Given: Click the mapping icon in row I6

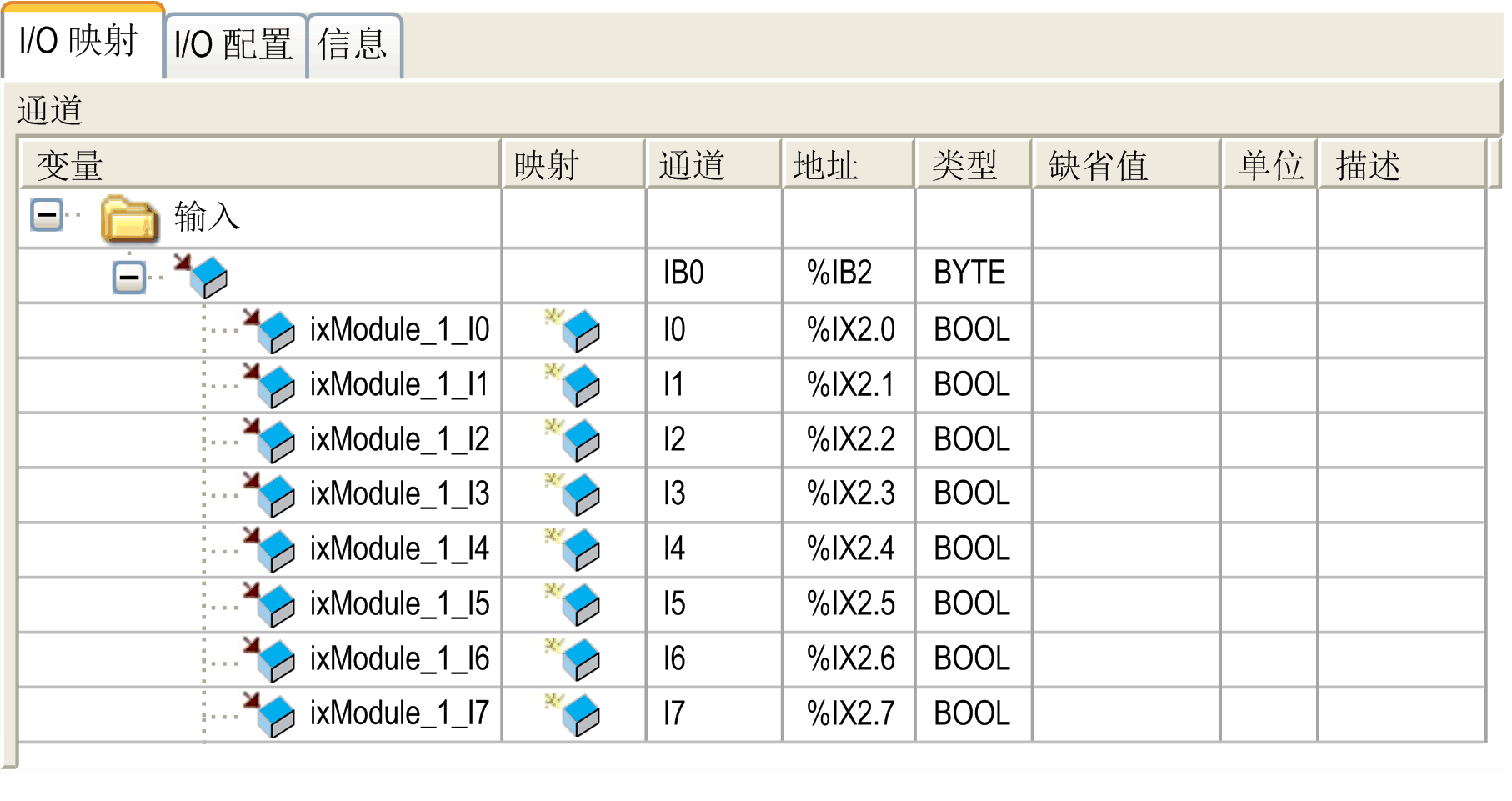Looking at the screenshot, I should pyautogui.click(x=575, y=659).
